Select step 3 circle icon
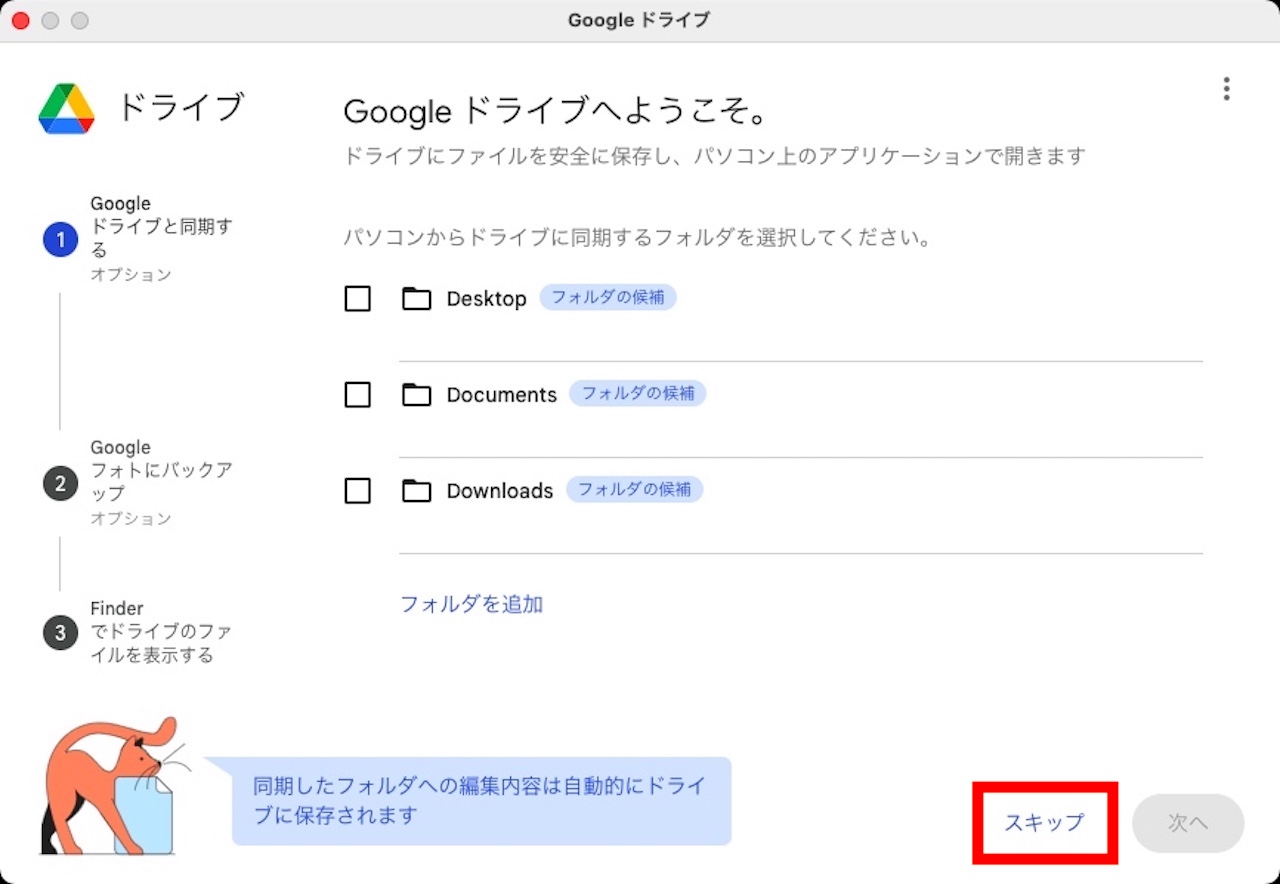Image resolution: width=1280 pixels, height=884 pixels. (x=60, y=633)
